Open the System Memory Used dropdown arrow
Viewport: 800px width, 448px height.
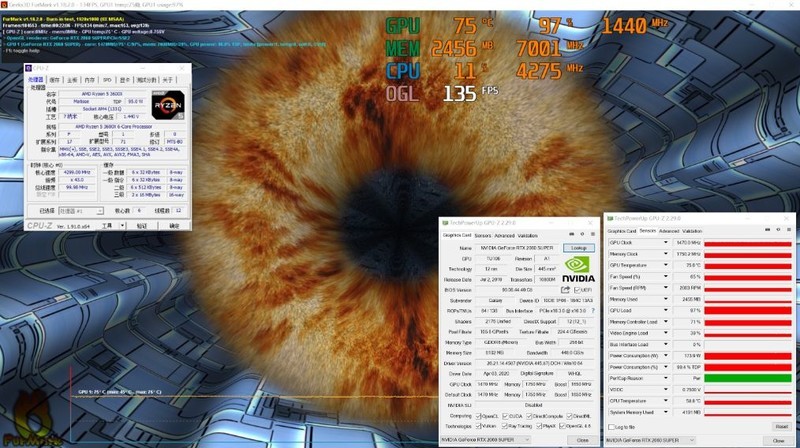(665, 412)
